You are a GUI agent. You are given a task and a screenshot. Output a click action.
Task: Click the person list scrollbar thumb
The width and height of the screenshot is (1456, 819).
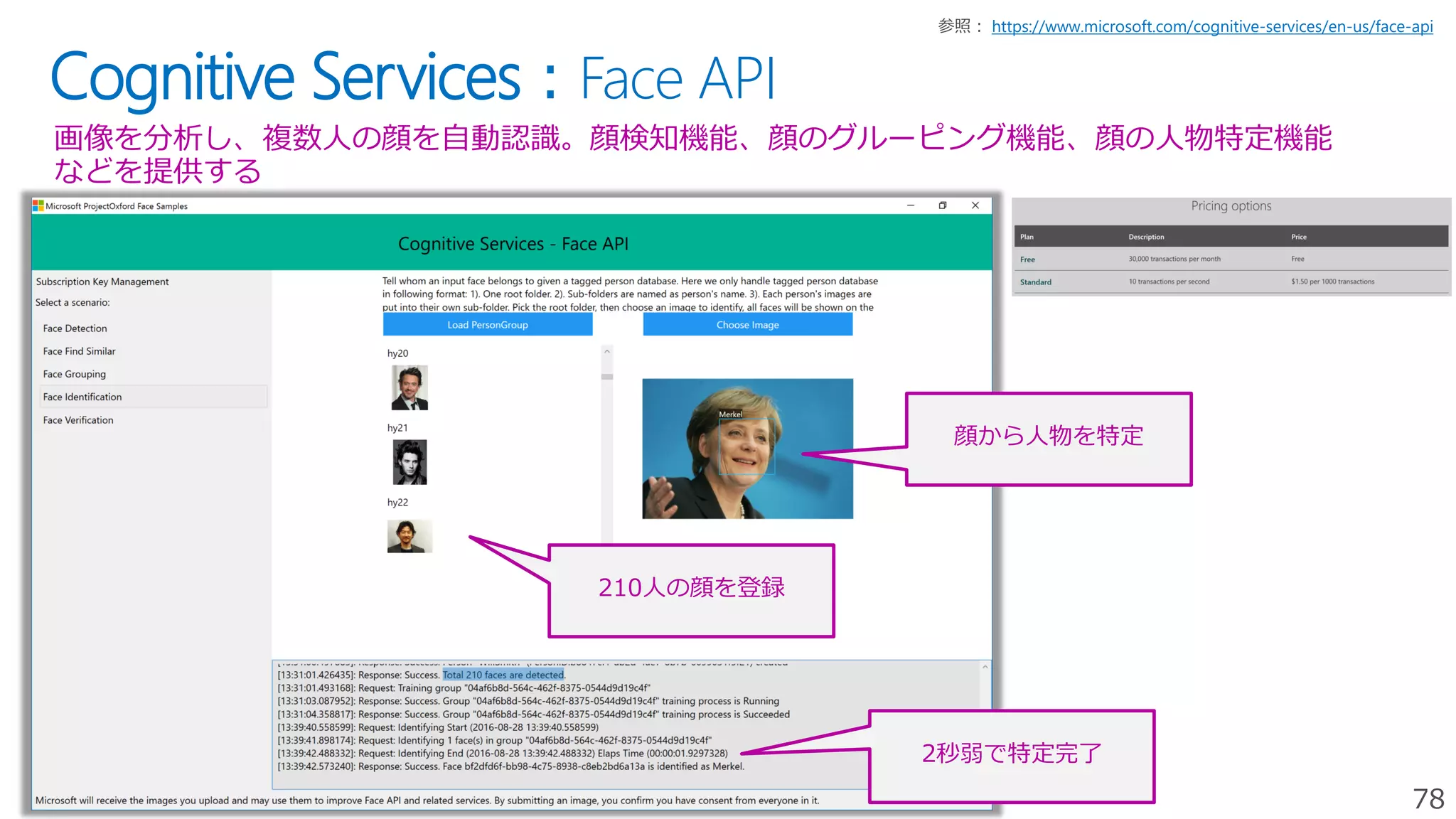tap(607, 377)
